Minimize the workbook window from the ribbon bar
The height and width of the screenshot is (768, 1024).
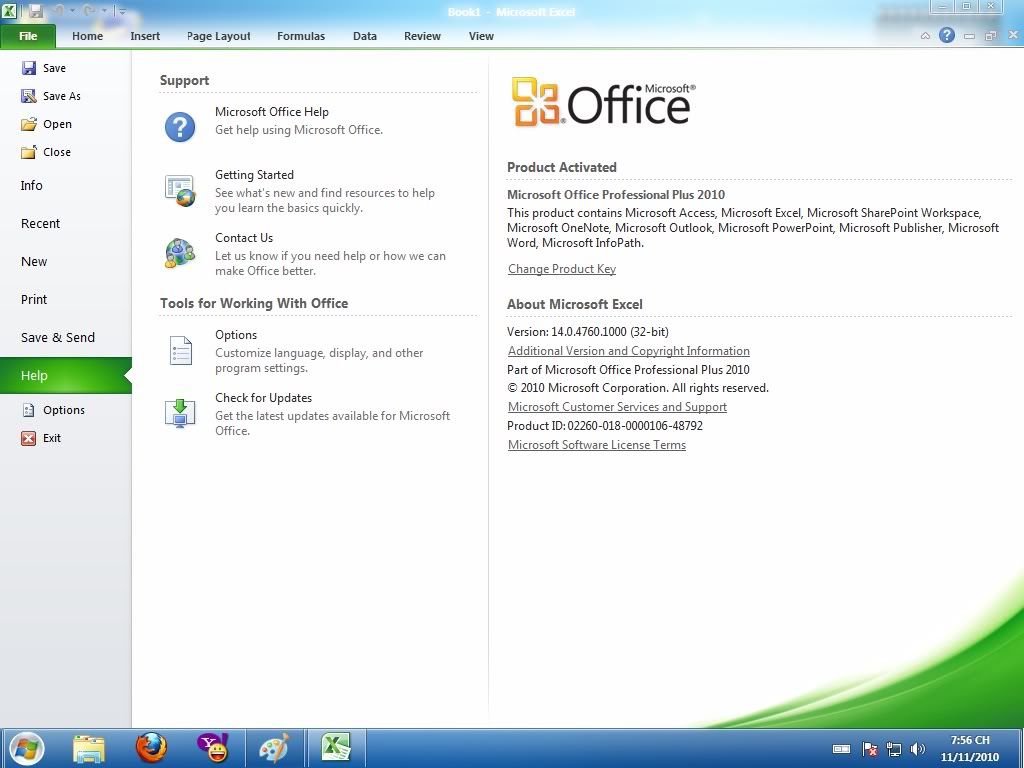pos(969,37)
